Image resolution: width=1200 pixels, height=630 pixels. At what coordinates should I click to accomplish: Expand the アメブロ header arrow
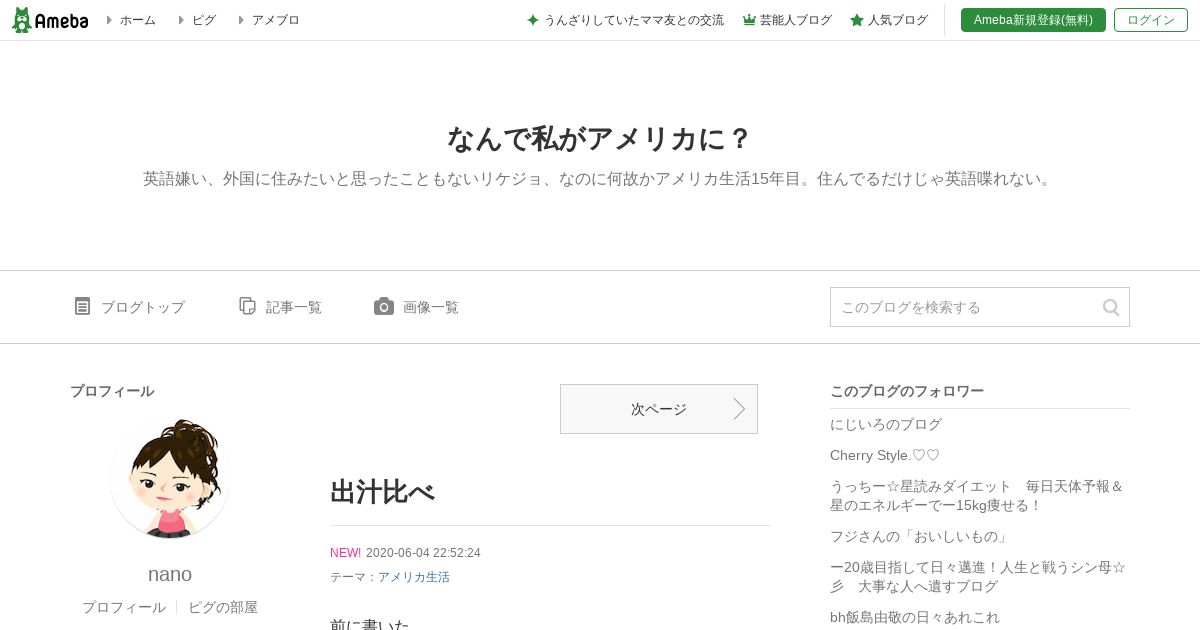(241, 20)
